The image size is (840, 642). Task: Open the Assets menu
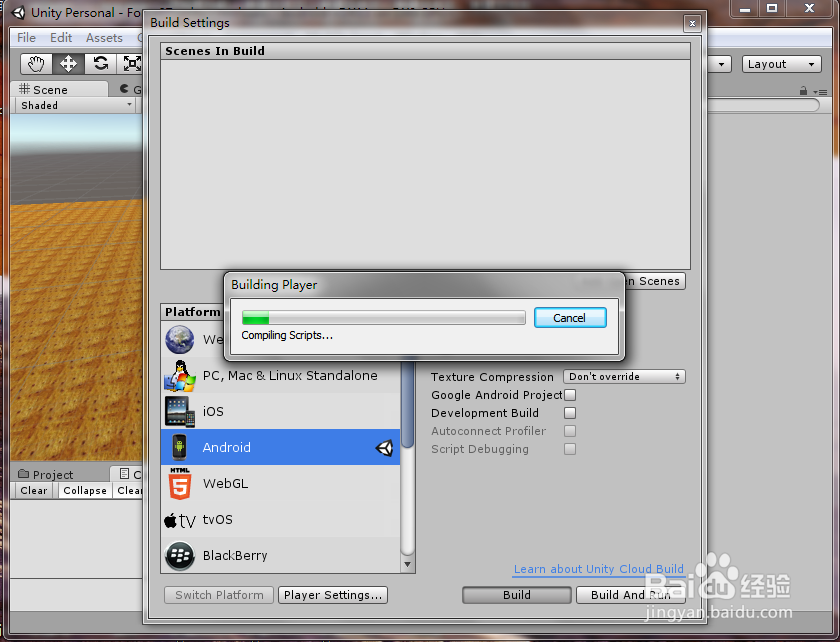pyautogui.click(x=104, y=38)
